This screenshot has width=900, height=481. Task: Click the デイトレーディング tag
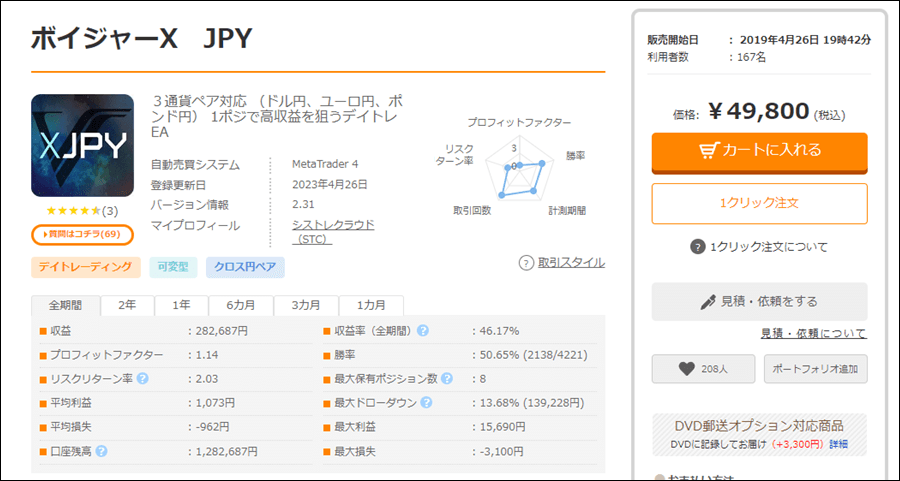pos(86,267)
